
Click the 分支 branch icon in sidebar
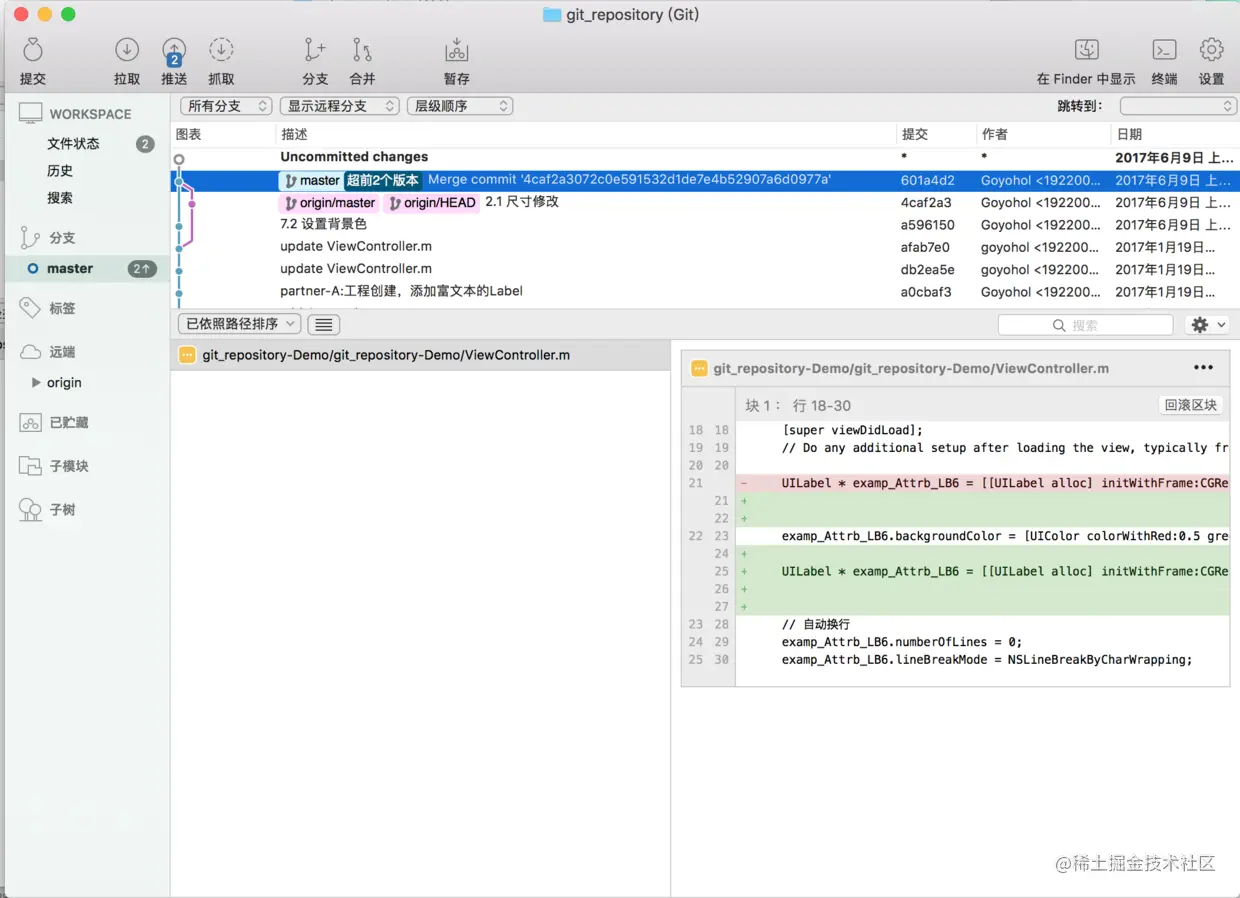(30, 237)
